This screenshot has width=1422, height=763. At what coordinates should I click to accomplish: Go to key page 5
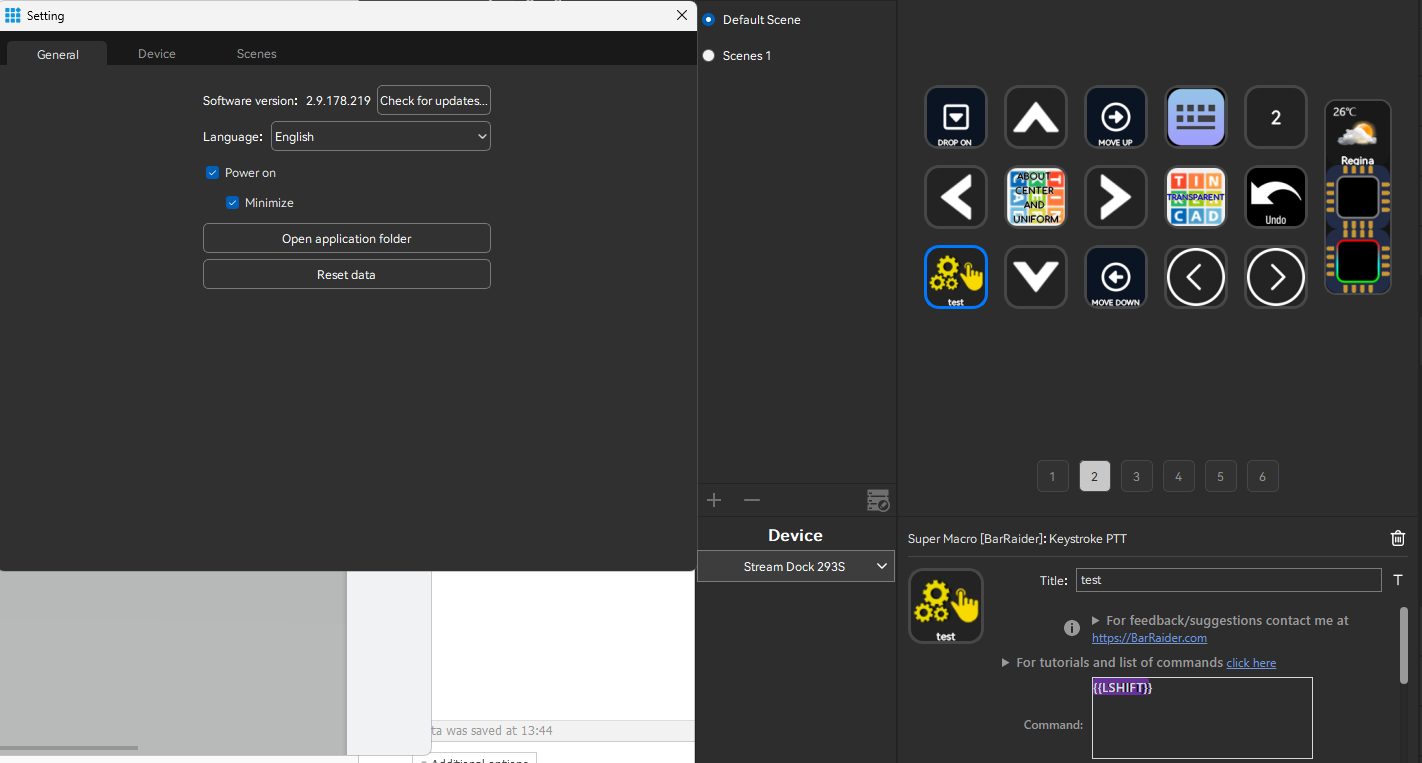point(1220,477)
